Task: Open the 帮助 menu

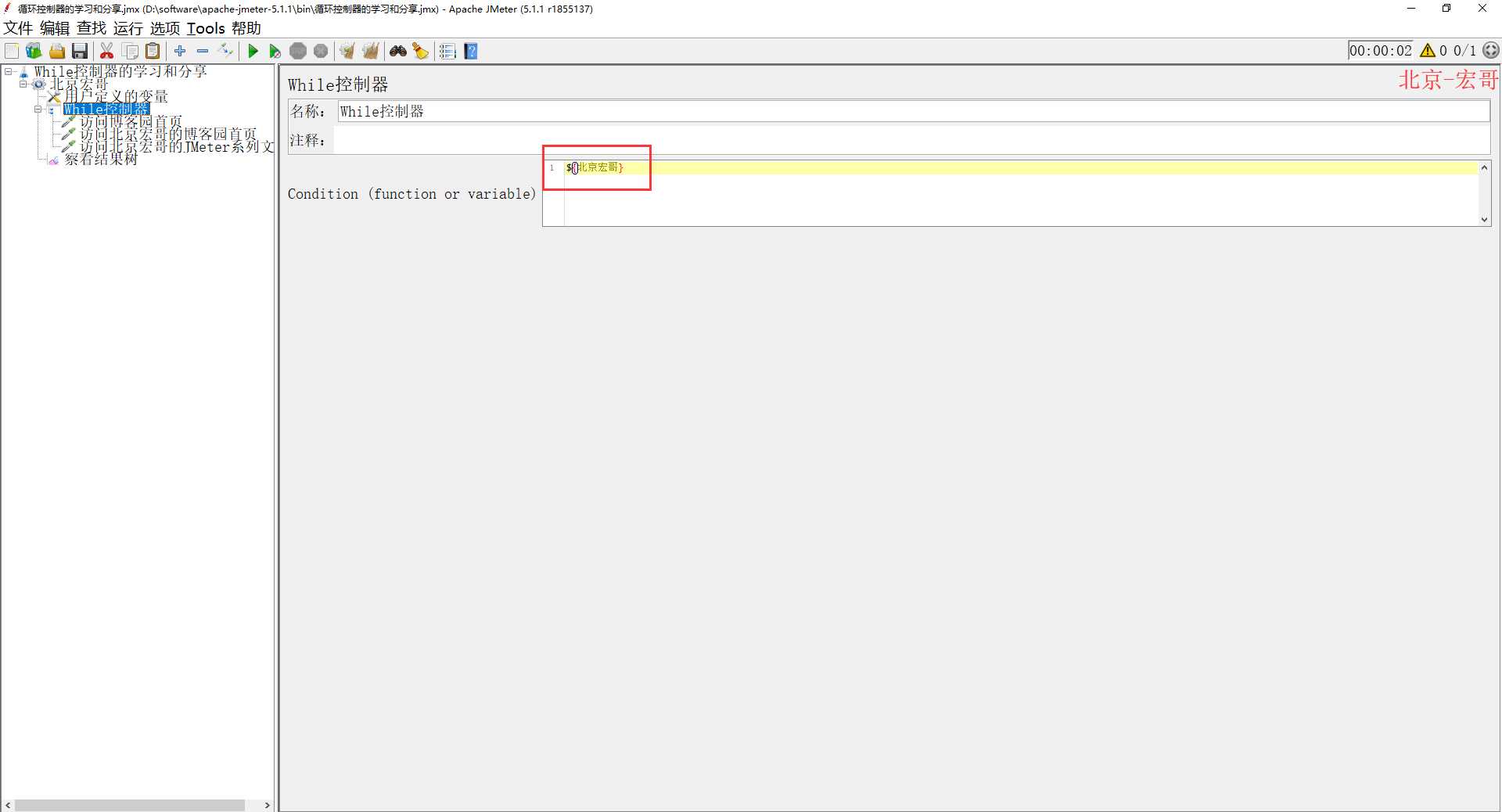Action: click(x=246, y=28)
